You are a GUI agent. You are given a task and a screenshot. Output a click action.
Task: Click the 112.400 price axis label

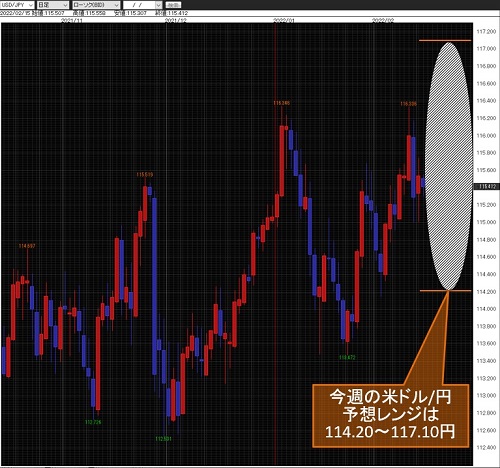pyautogui.click(x=486, y=447)
